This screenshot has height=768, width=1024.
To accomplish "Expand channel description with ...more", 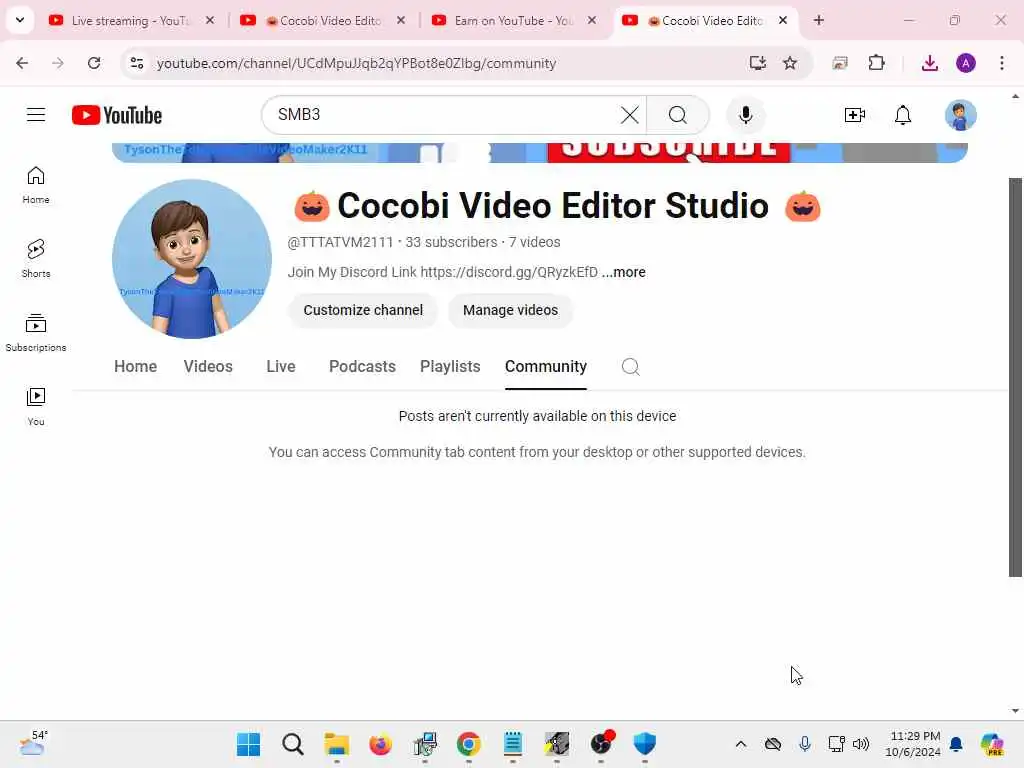I will click(624, 272).
